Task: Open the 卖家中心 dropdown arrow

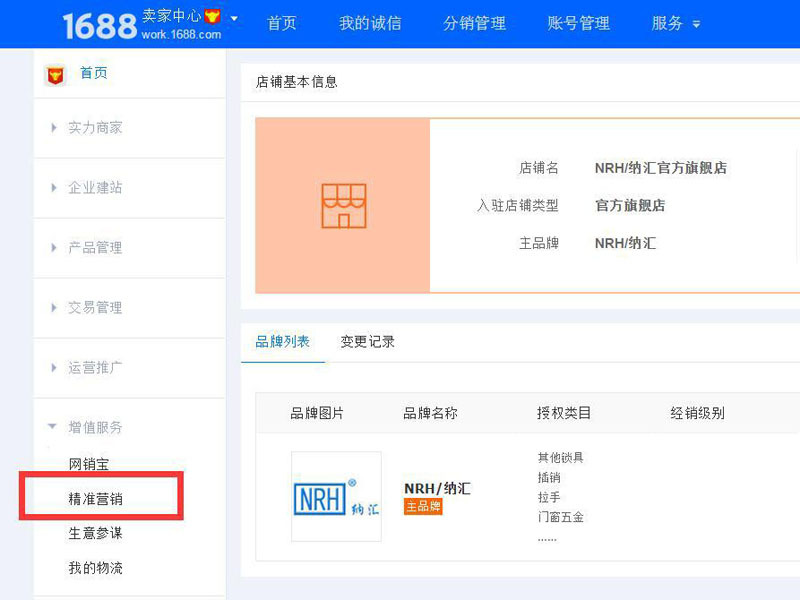Action: (x=234, y=19)
